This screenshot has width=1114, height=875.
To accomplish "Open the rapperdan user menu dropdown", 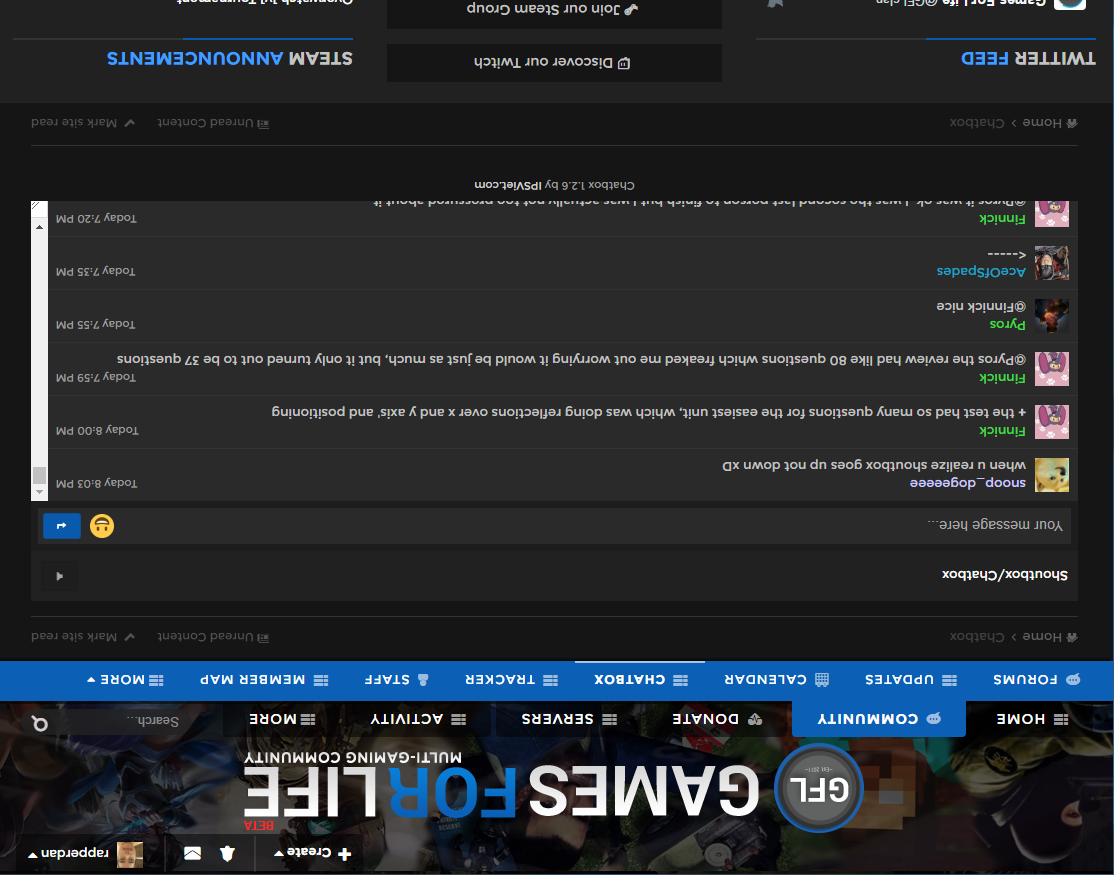I will (x=68, y=853).
